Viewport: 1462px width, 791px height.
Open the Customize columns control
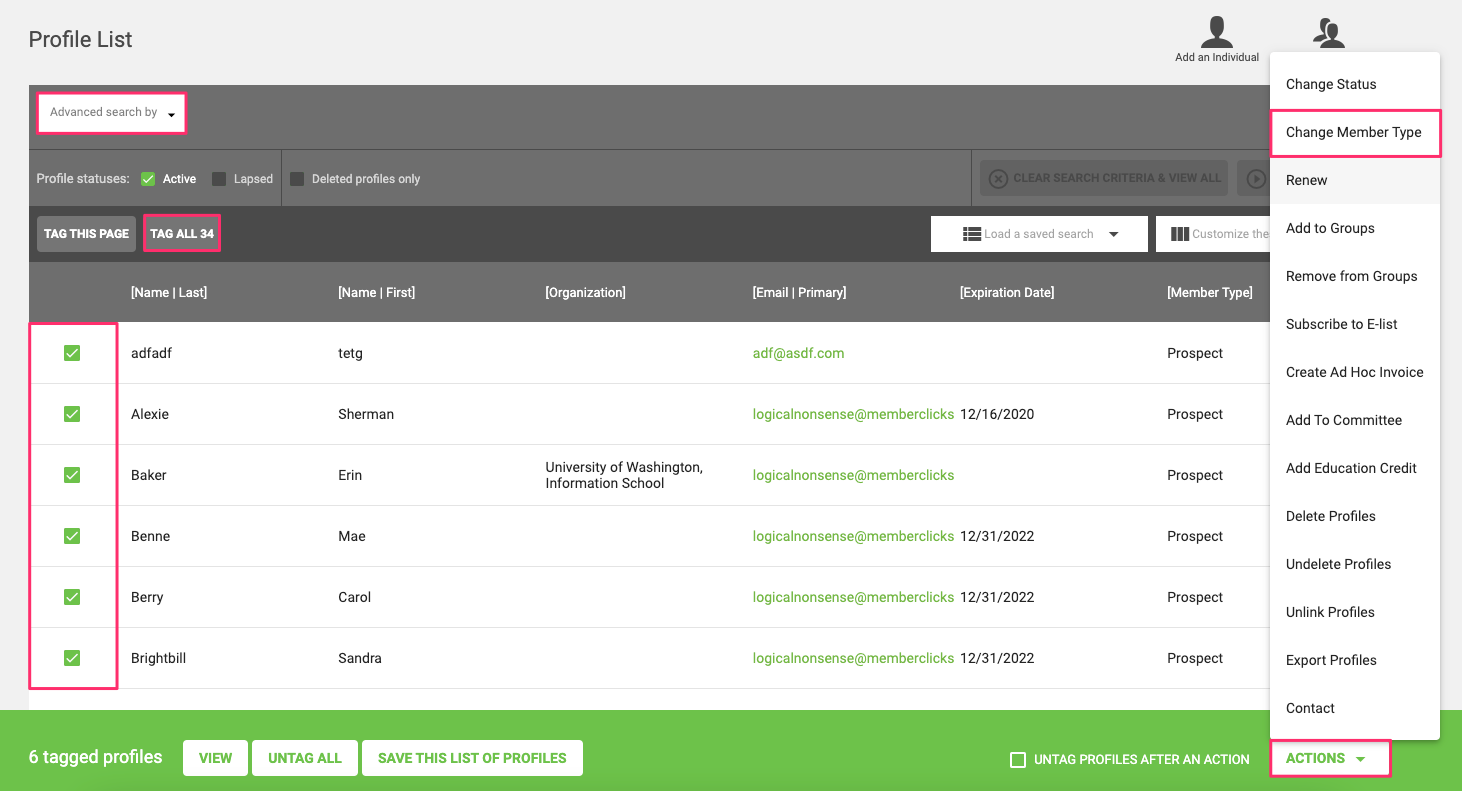point(1212,234)
